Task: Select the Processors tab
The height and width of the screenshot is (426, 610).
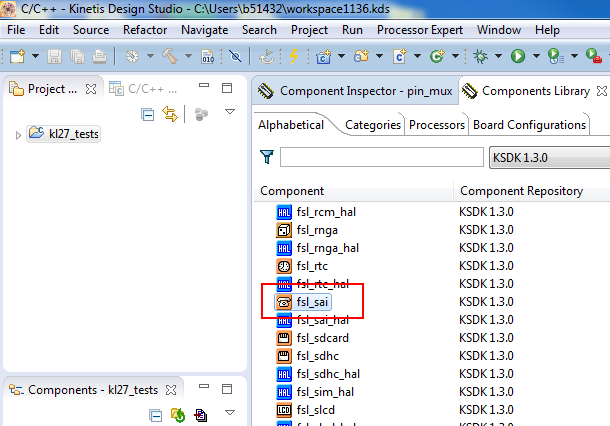Action: point(436,125)
